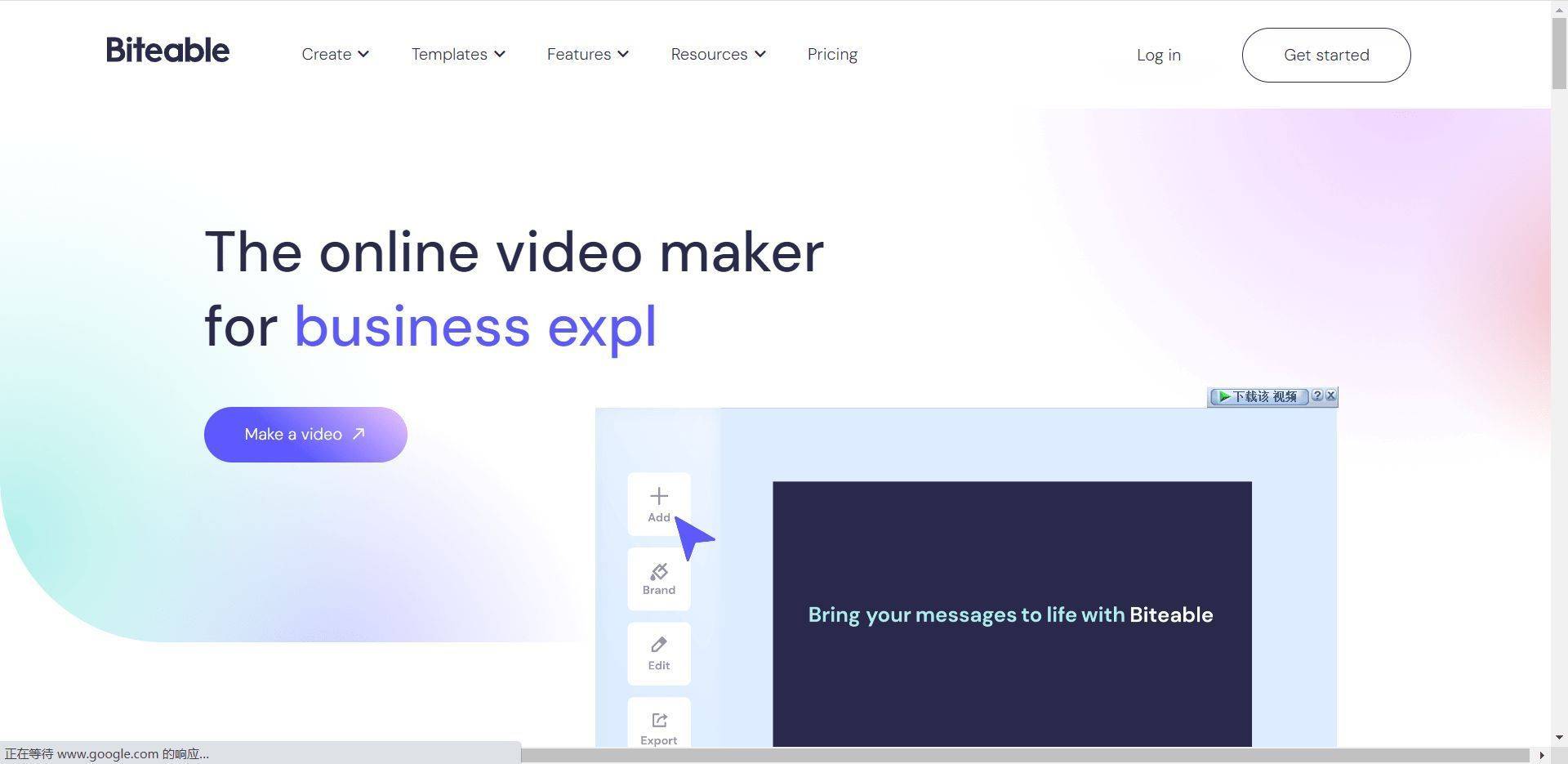Open the Resources dropdown menu
Screen dimensions: 1568x764
point(718,55)
